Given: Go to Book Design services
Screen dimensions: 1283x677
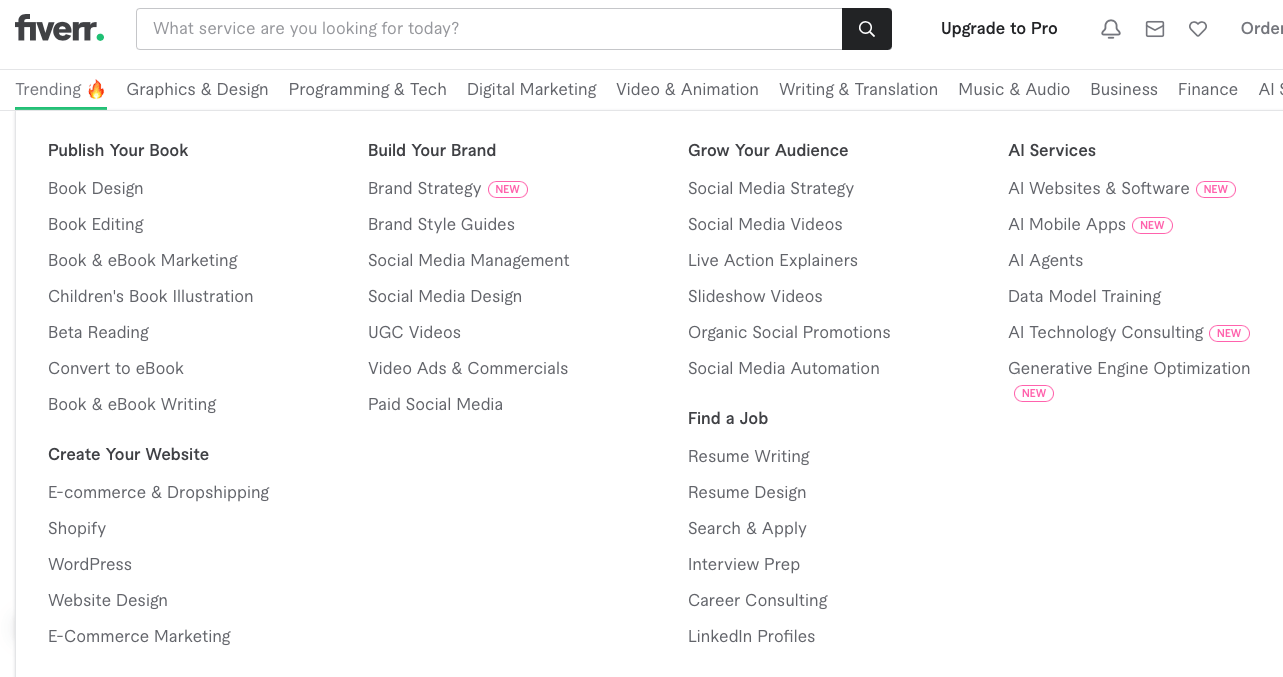Looking at the screenshot, I should pyautogui.click(x=96, y=188).
